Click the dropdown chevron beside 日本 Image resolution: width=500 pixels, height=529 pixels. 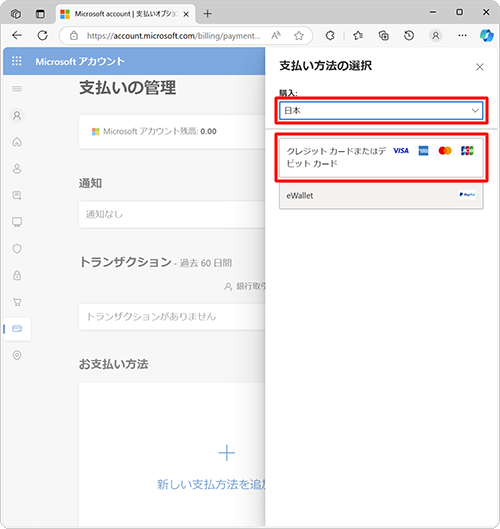(475, 110)
